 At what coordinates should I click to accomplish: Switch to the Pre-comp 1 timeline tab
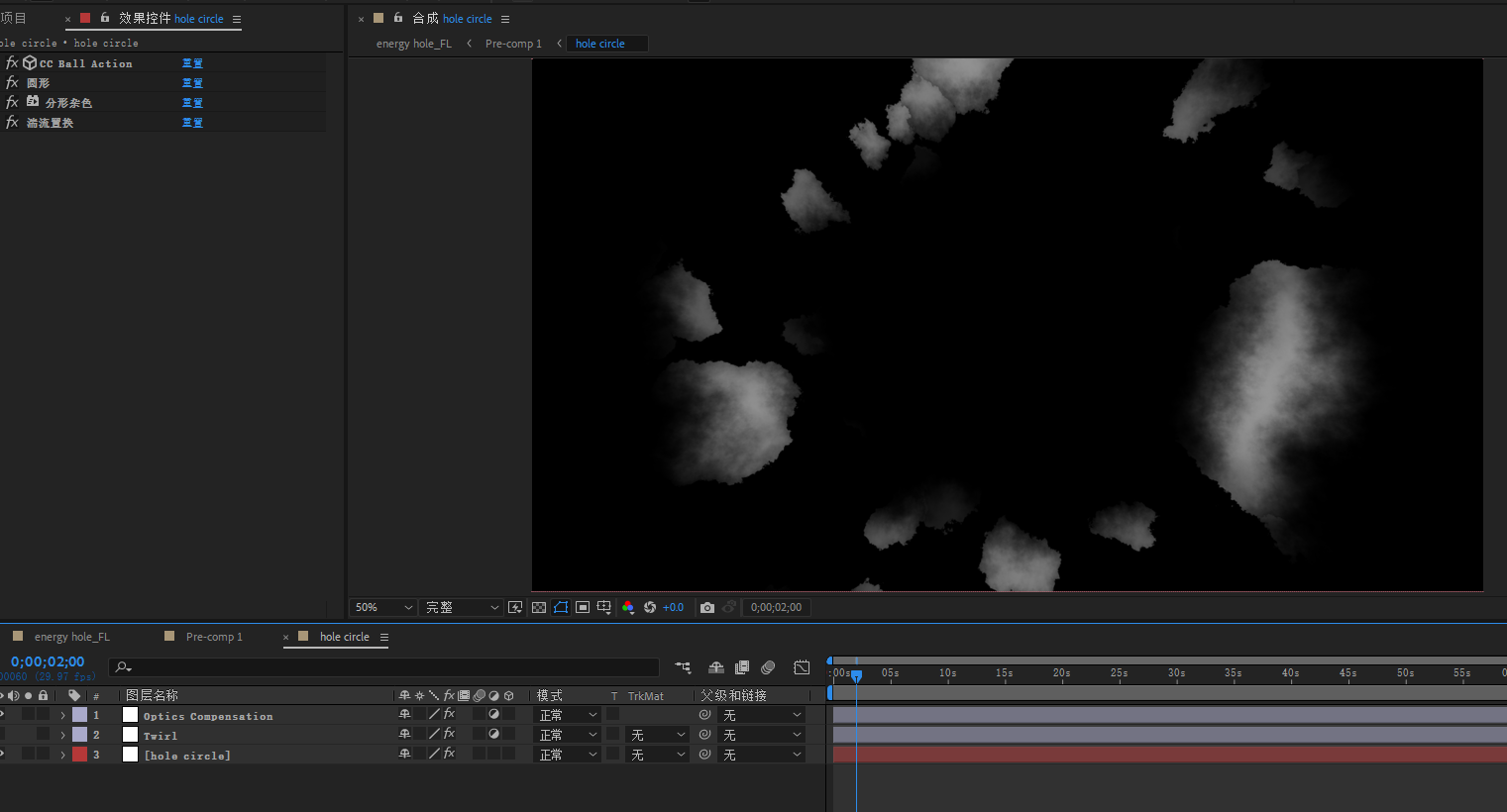pyautogui.click(x=214, y=637)
